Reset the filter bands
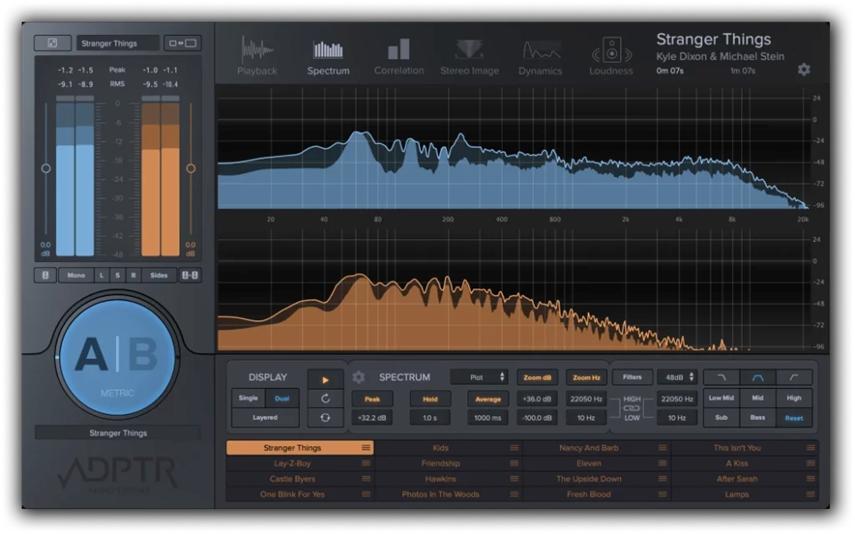This screenshot has height=534, width=855. (x=794, y=418)
